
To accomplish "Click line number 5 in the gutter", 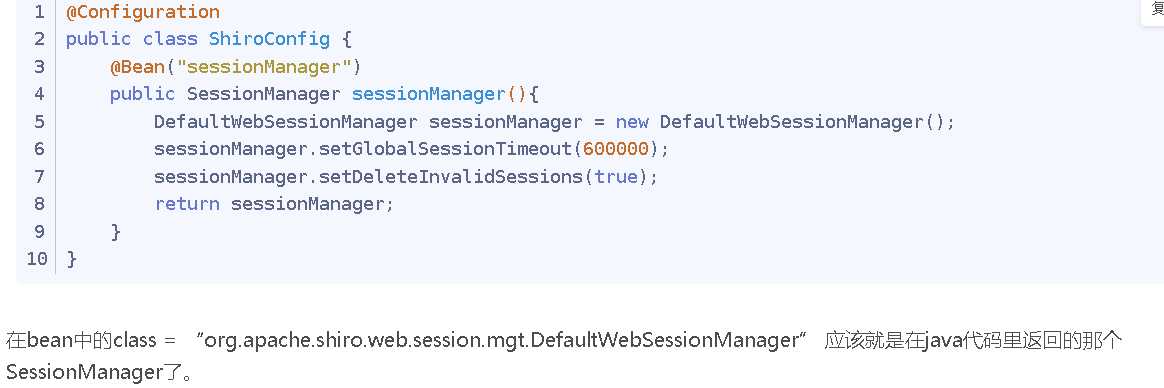I will pyautogui.click(x=39, y=122).
